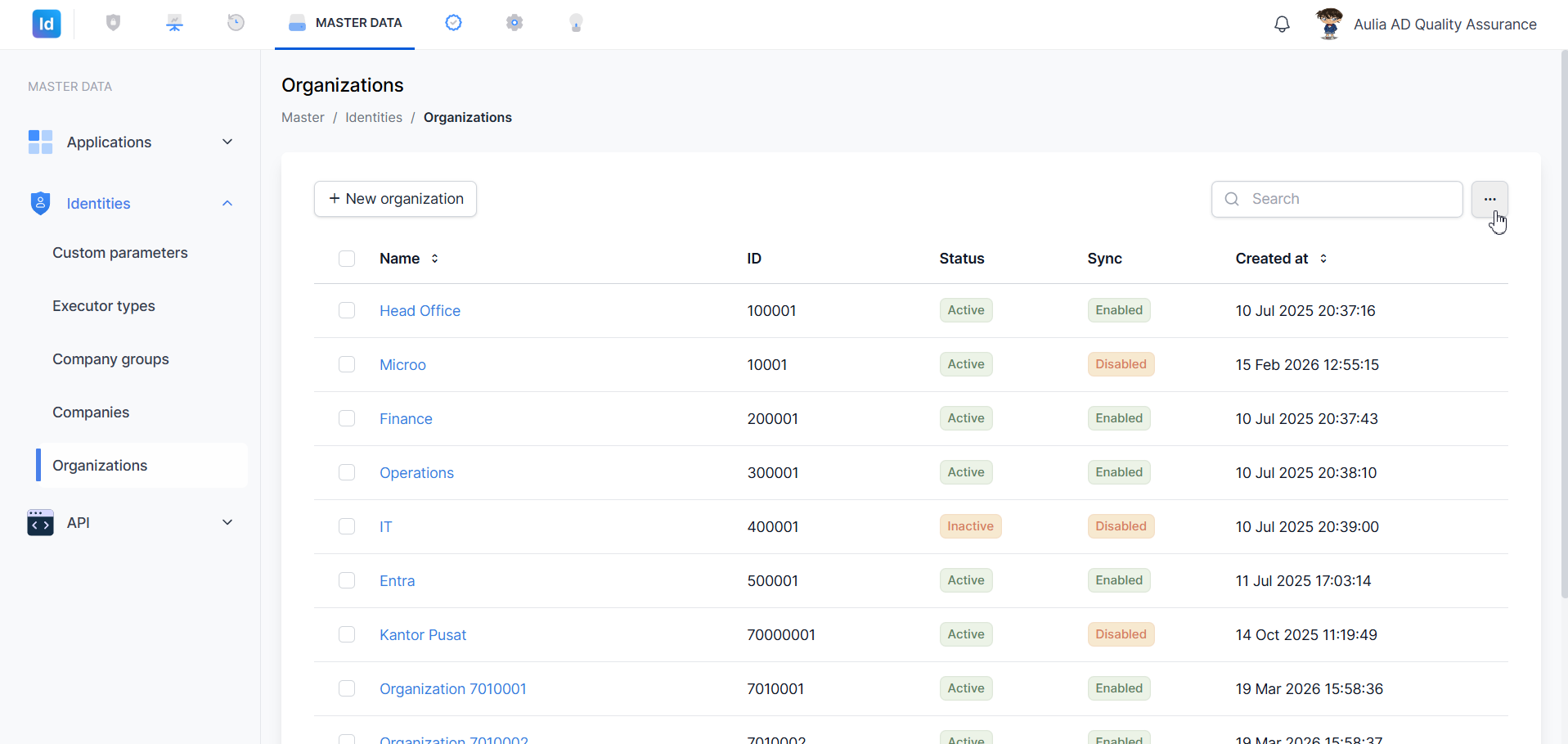Screen dimensions: 1568x744
Task: Open the Entra organization link
Action: pos(397,581)
